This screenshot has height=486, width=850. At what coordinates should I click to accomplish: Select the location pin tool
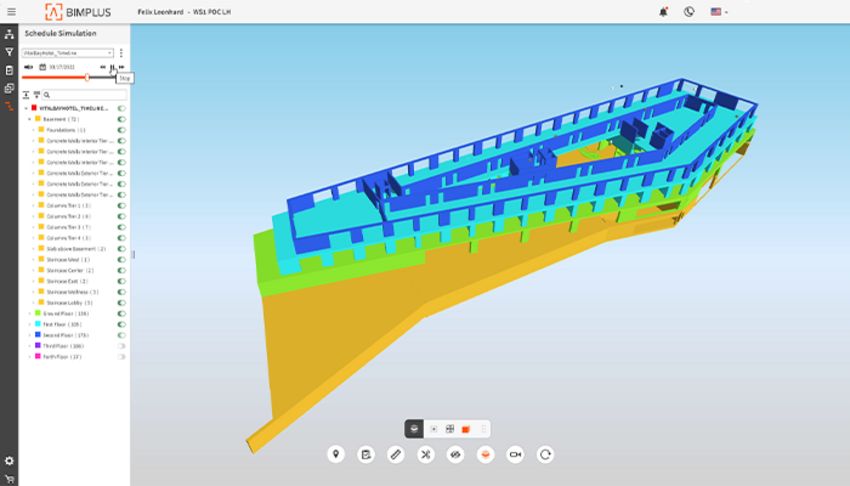click(336, 454)
